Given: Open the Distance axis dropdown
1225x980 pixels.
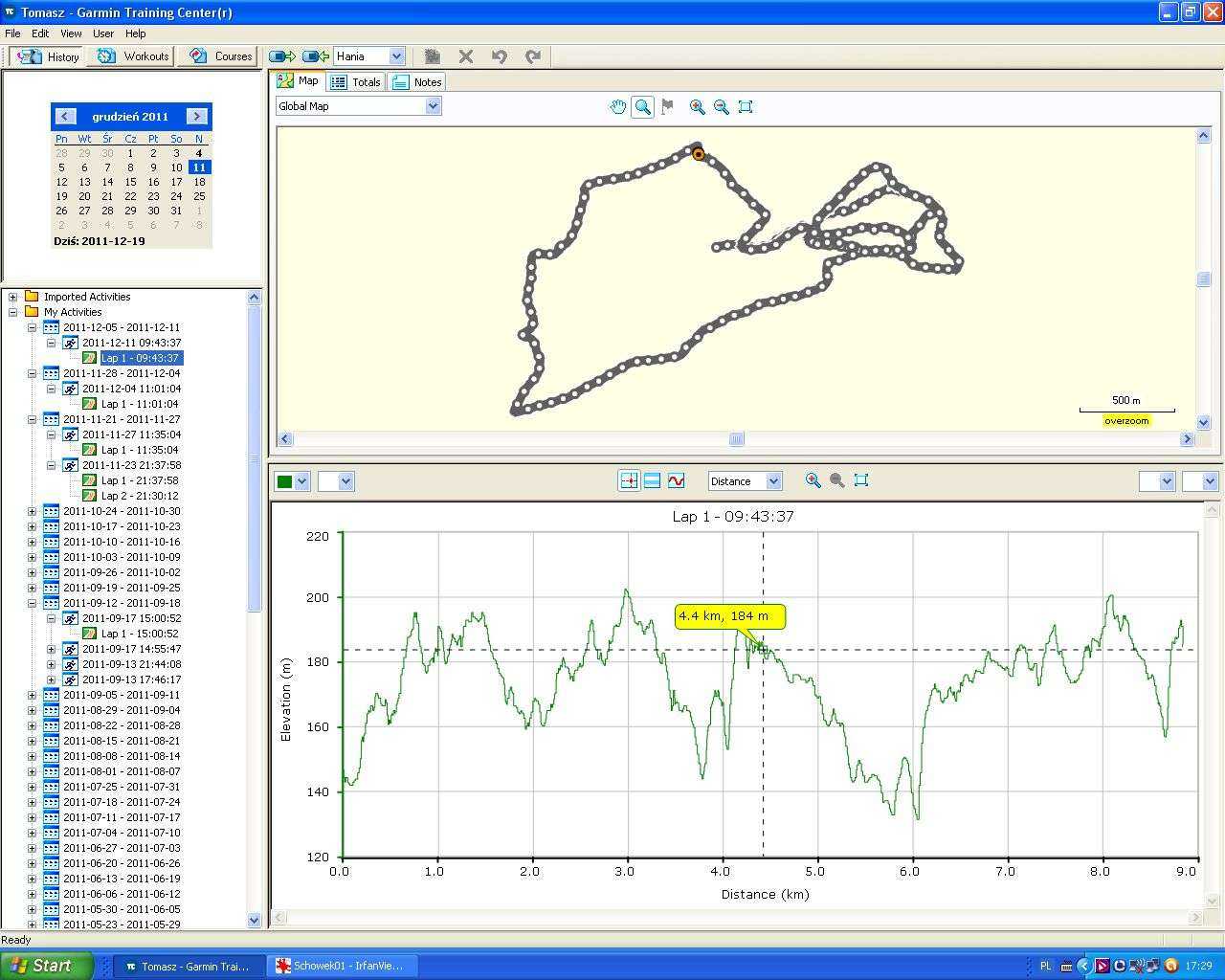Looking at the screenshot, I should coord(773,481).
